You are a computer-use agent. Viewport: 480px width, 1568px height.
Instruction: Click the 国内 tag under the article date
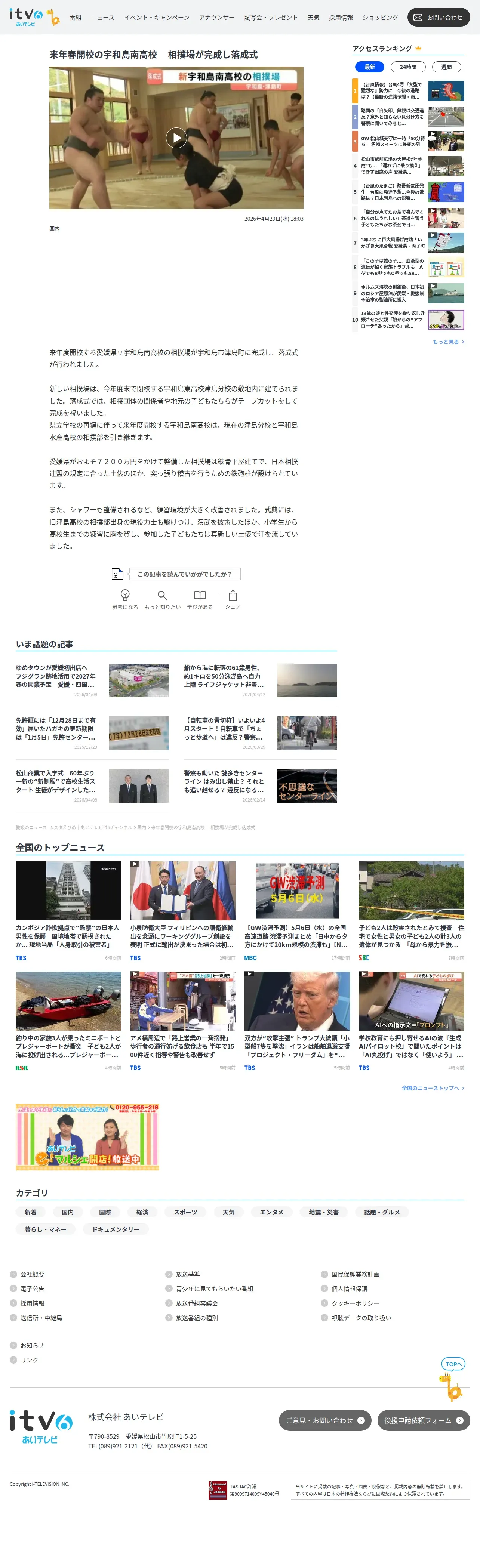coord(54,229)
